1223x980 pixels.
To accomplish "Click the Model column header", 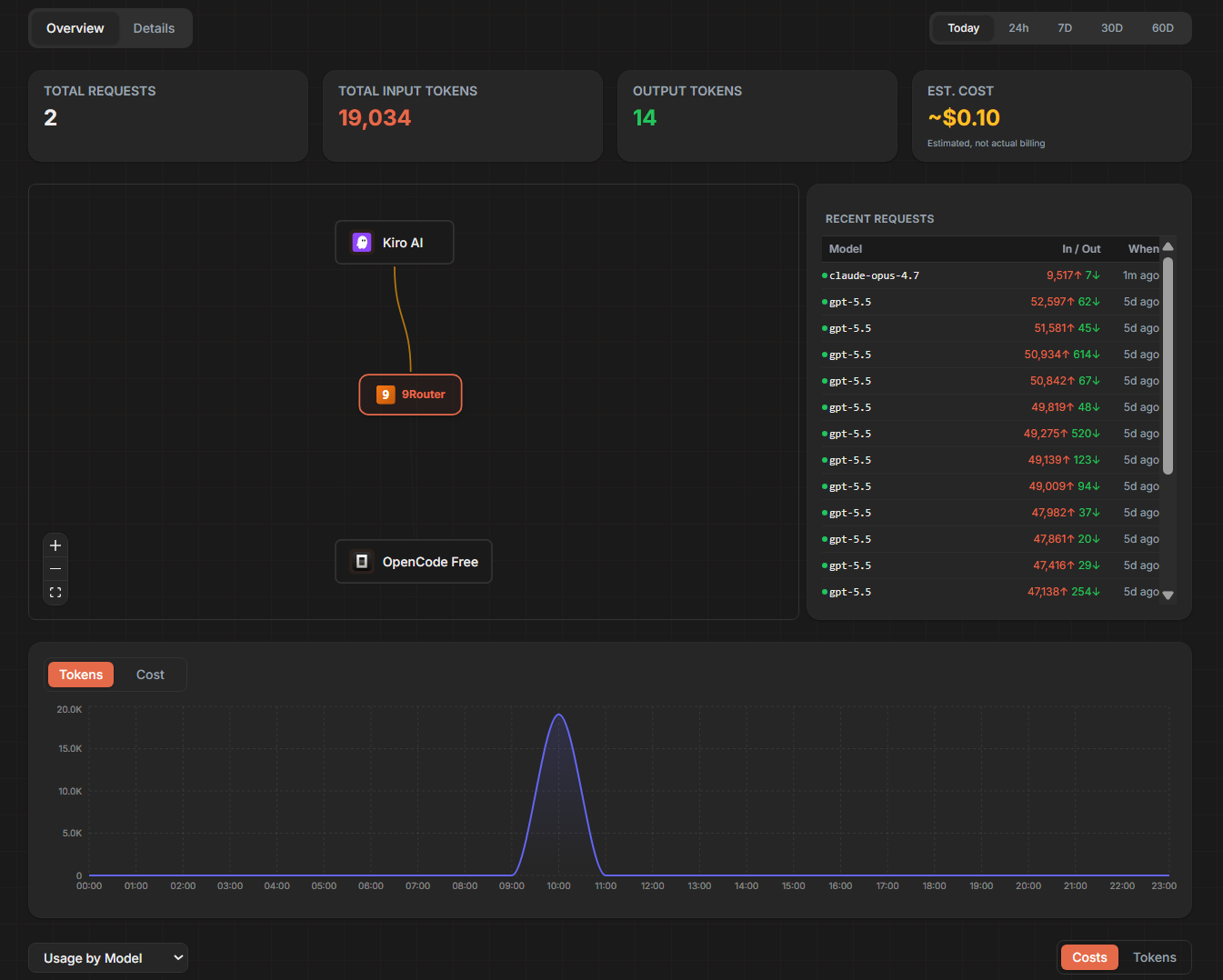I will pyautogui.click(x=846, y=249).
